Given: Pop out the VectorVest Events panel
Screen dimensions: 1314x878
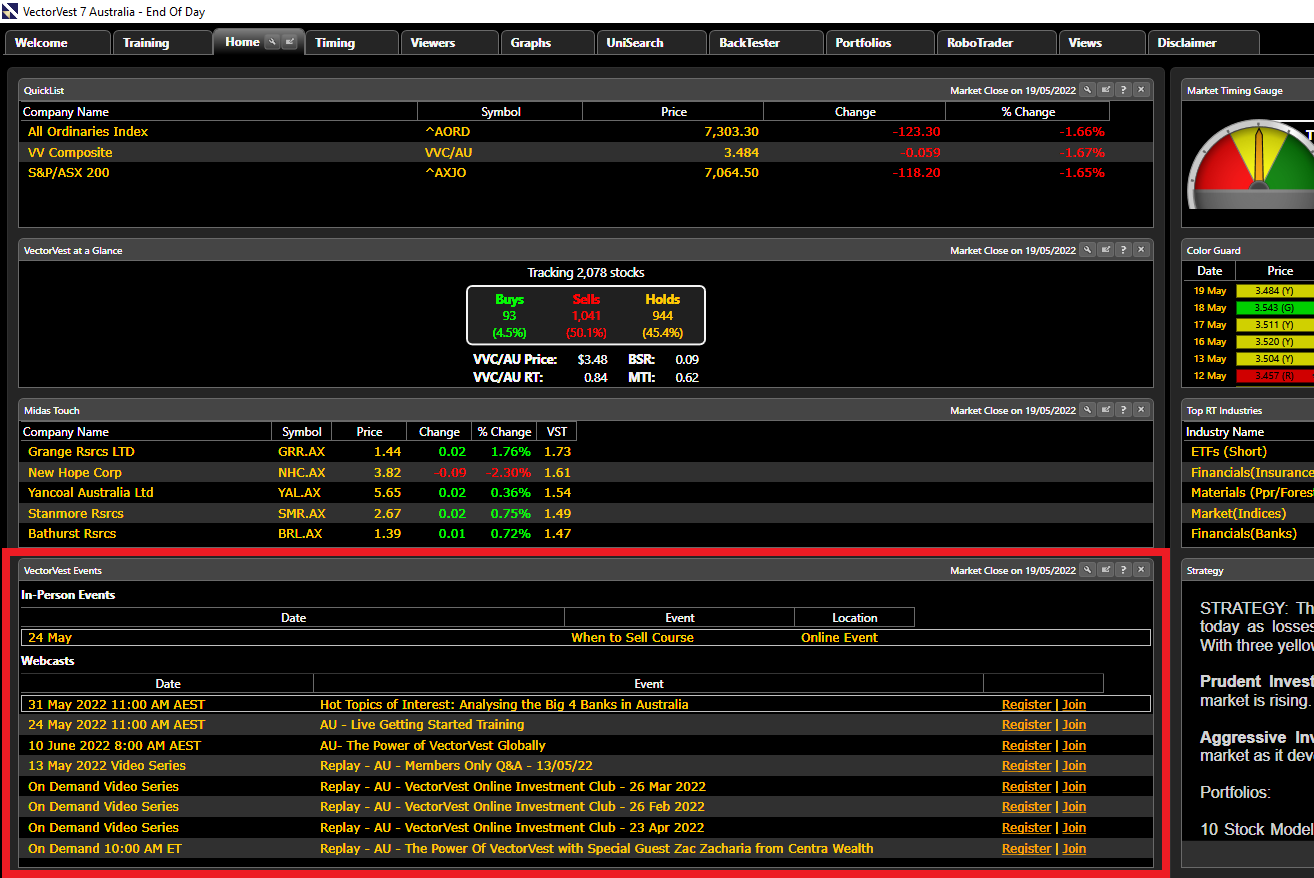Looking at the screenshot, I should pos(1106,570).
